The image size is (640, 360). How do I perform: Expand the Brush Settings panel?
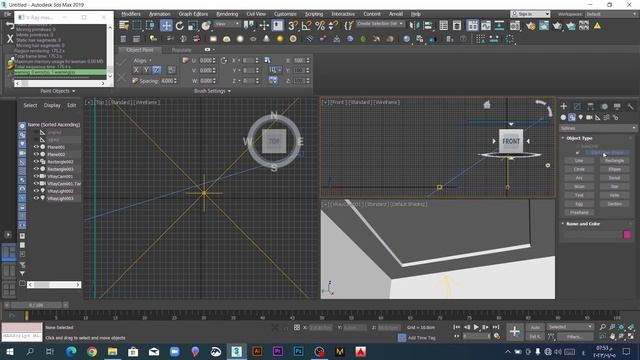212,91
